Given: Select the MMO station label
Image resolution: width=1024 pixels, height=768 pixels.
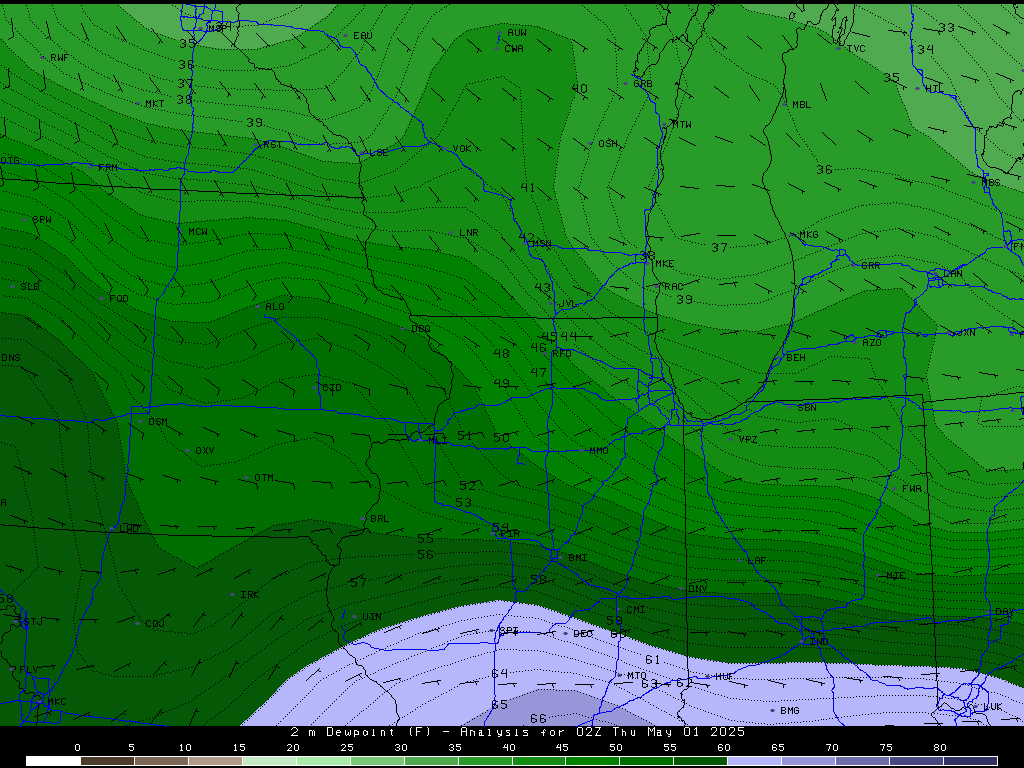Looking at the screenshot, I should [599, 451].
